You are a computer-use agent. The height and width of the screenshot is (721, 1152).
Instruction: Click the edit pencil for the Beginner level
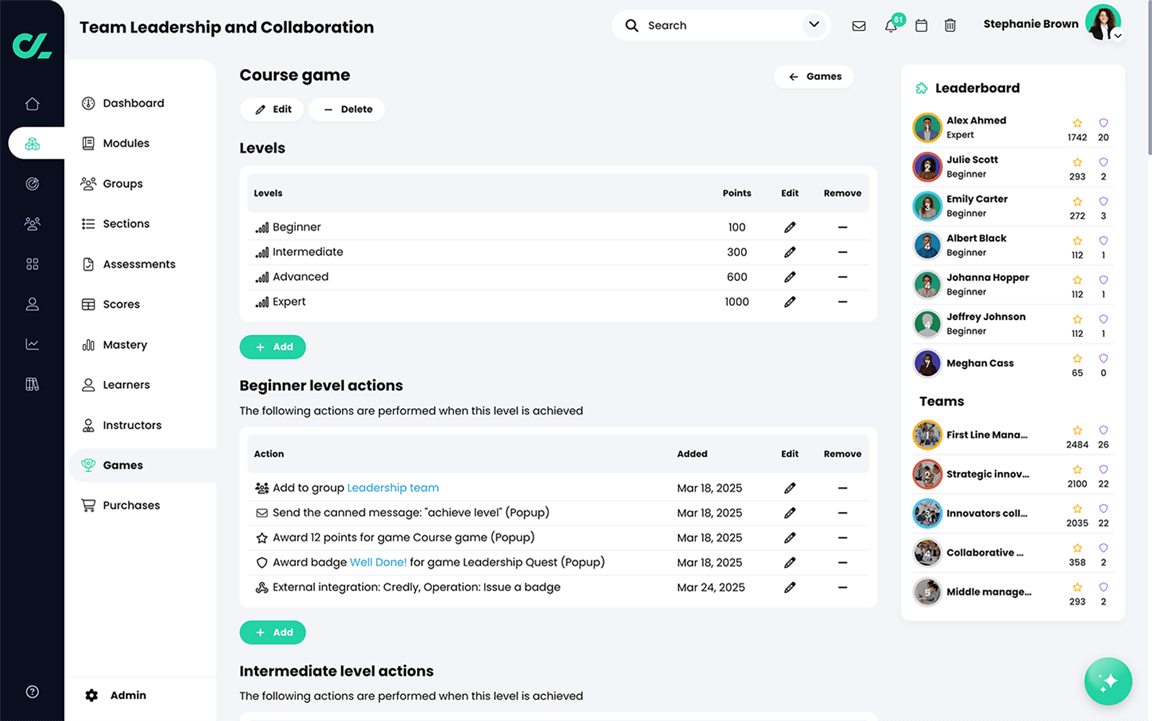(x=789, y=227)
